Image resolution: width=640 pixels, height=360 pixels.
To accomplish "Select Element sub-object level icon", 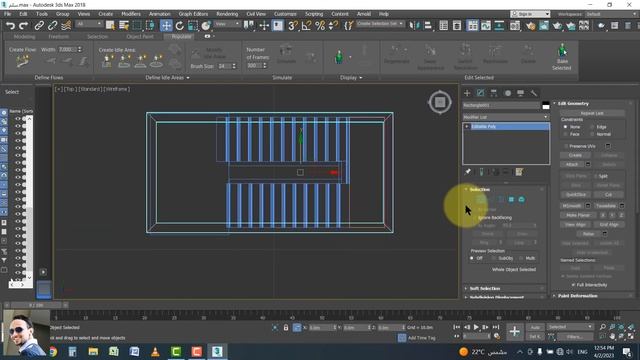I will coord(522,200).
